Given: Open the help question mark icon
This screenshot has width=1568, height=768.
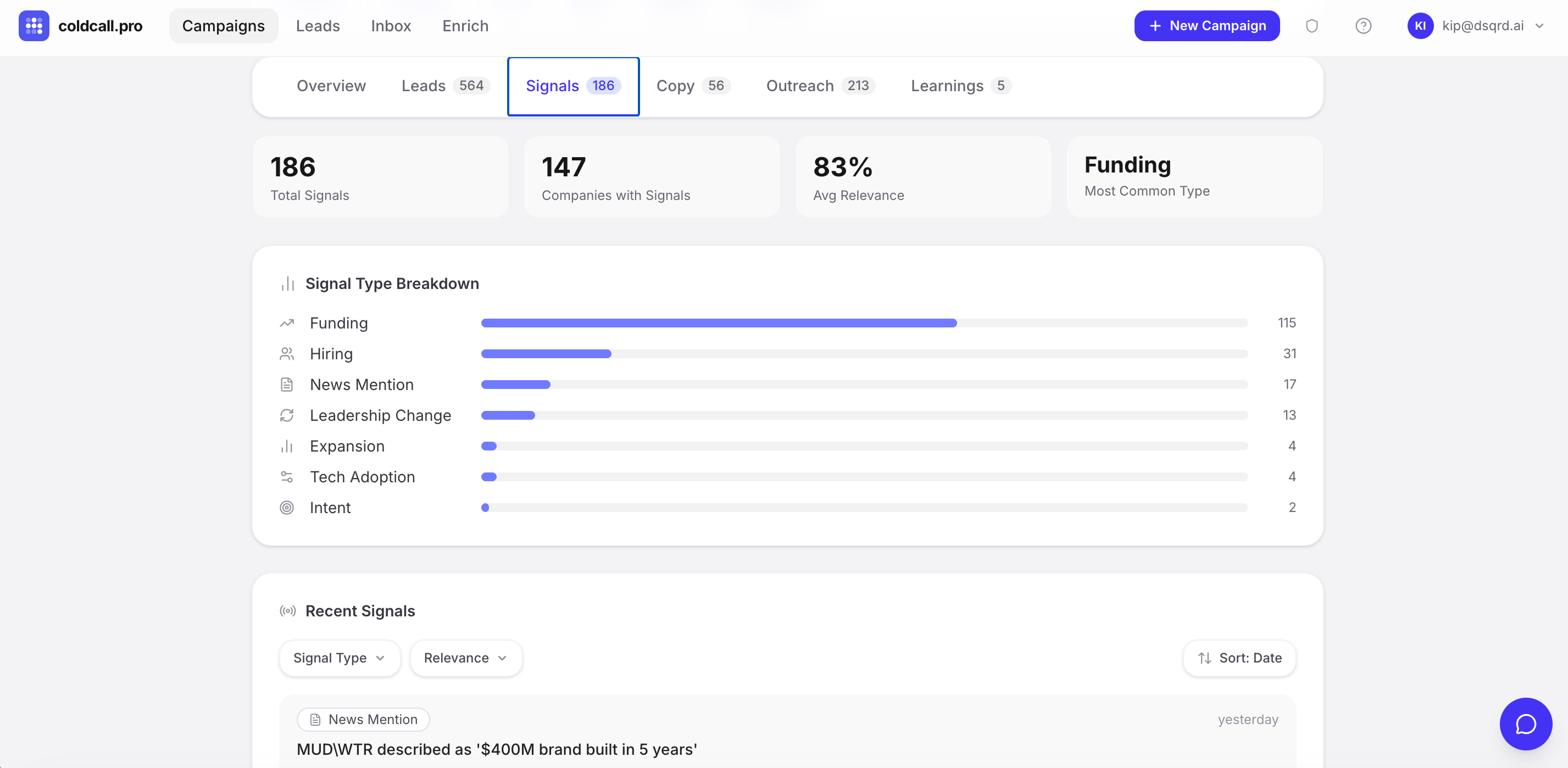Looking at the screenshot, I should pyautogui.click(x=1363, y=26).
